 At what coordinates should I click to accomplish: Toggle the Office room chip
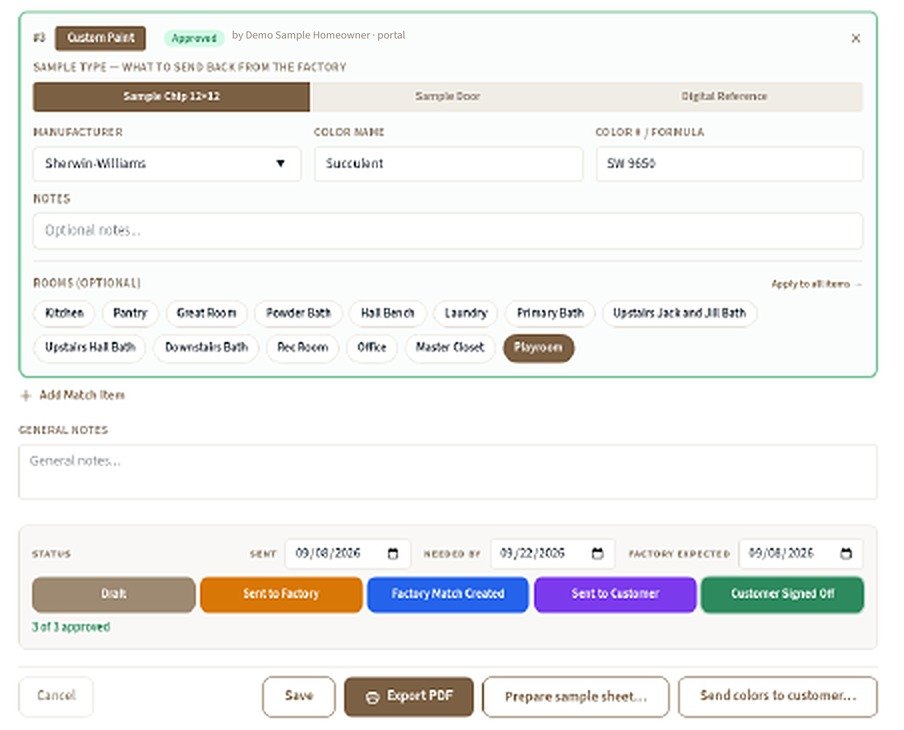click(372, 348)
